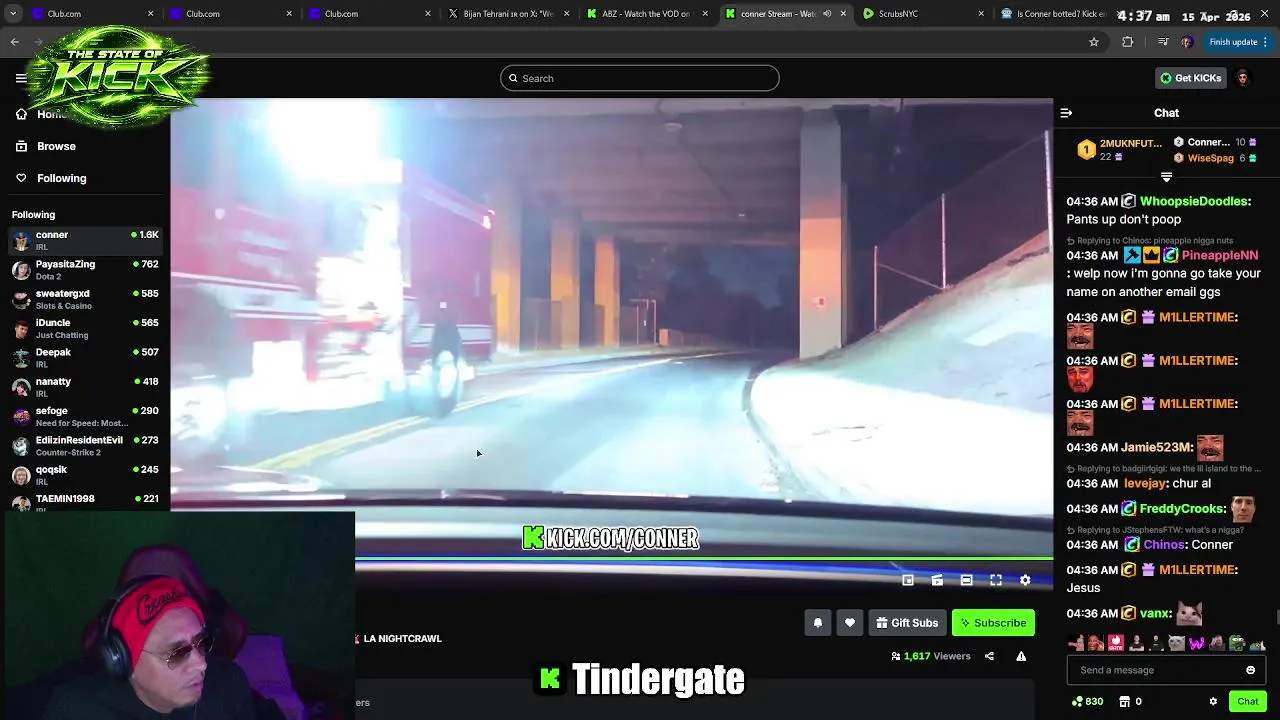Open the video player settings gear
Image resolution: width=1280 pixels, height=720 pixels.
tap(1025, 580)
